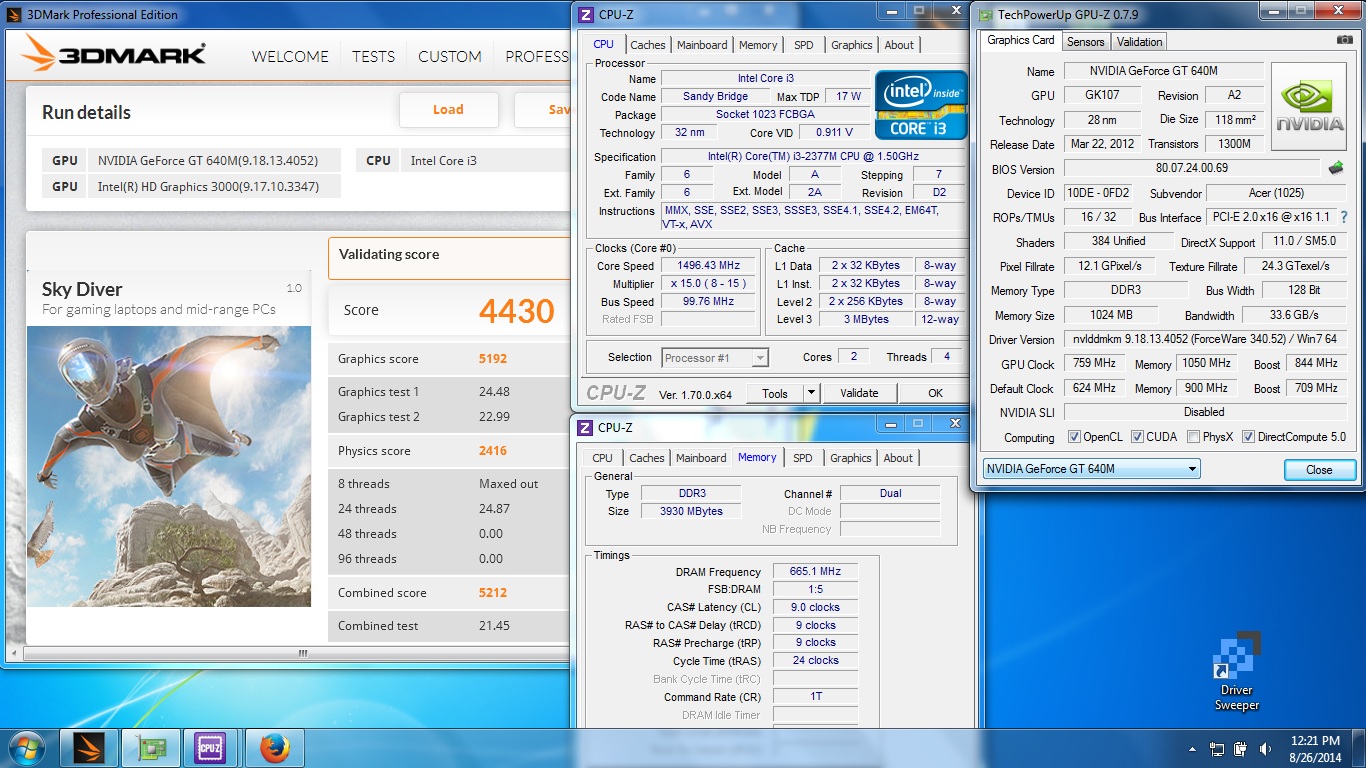The height and width of the screenshot is (768, 1366).
Task: Open the Driver Sweeper desktop shortcut
Action: 1237,671
